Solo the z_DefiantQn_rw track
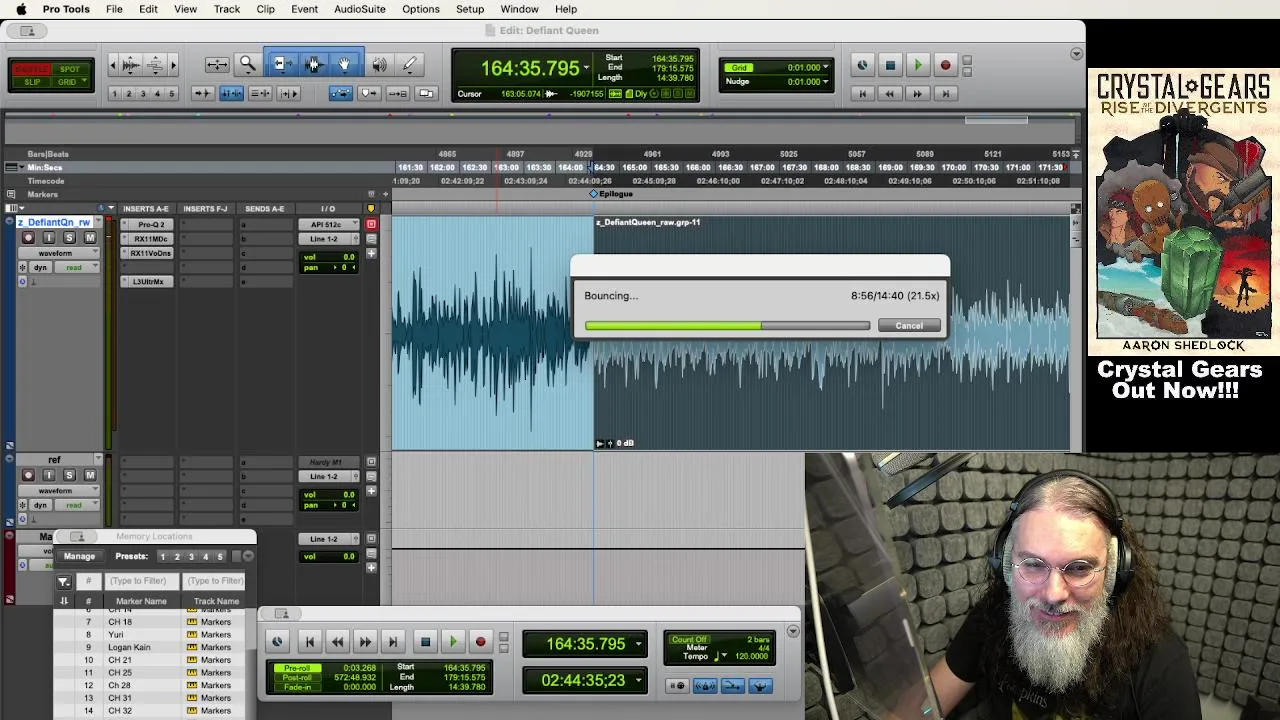This screenshot has width=1280, height=720. [x=69, y=238]
